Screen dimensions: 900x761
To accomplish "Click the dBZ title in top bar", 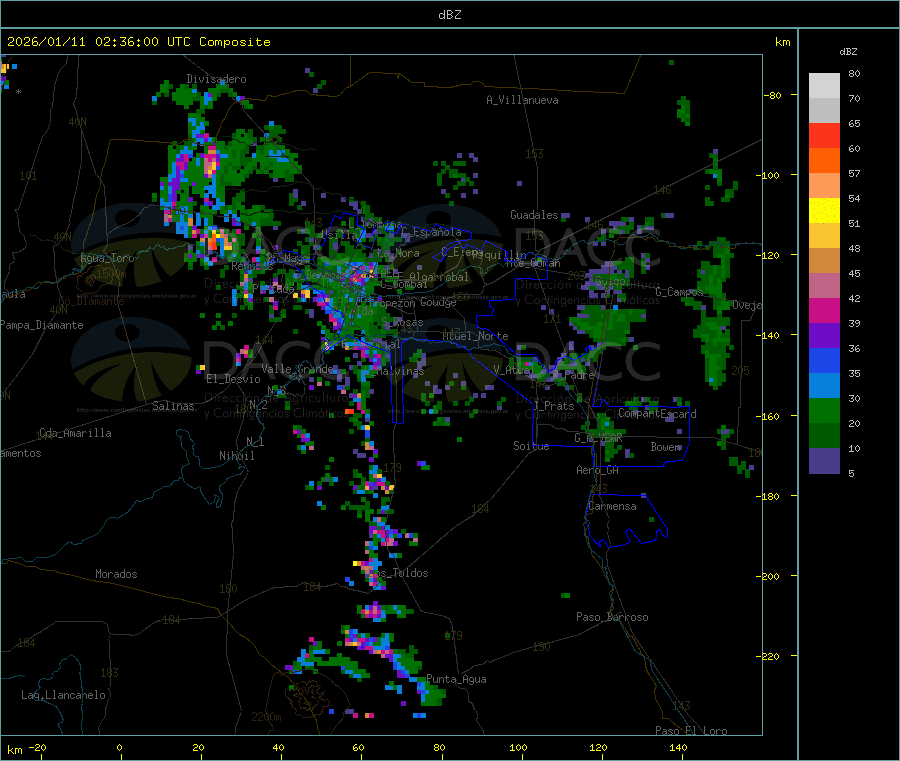I will pos(449,15).
